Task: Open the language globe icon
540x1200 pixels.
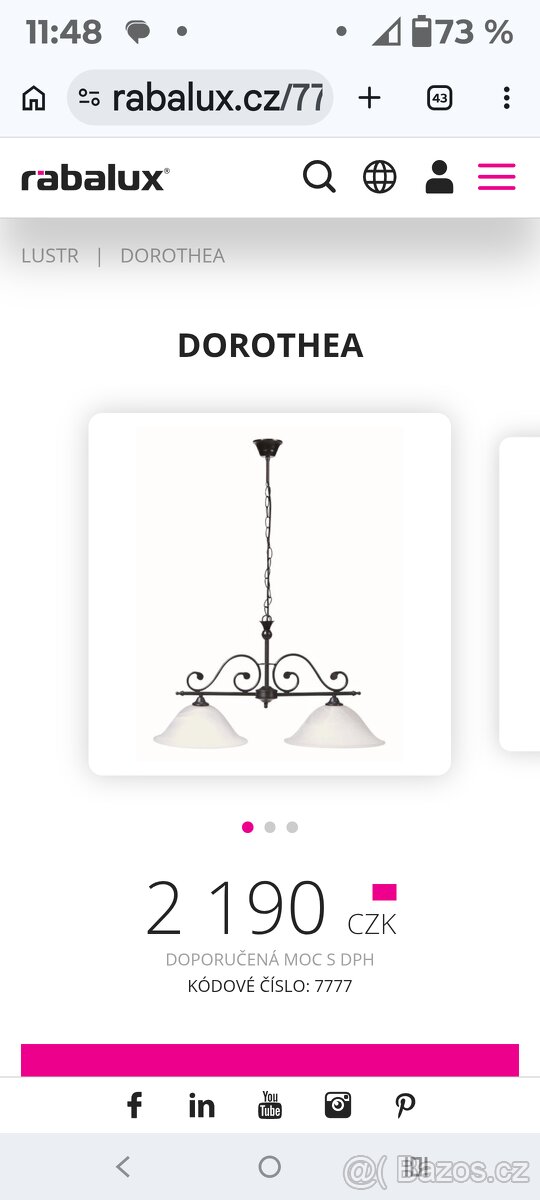Action: [379, 177]
